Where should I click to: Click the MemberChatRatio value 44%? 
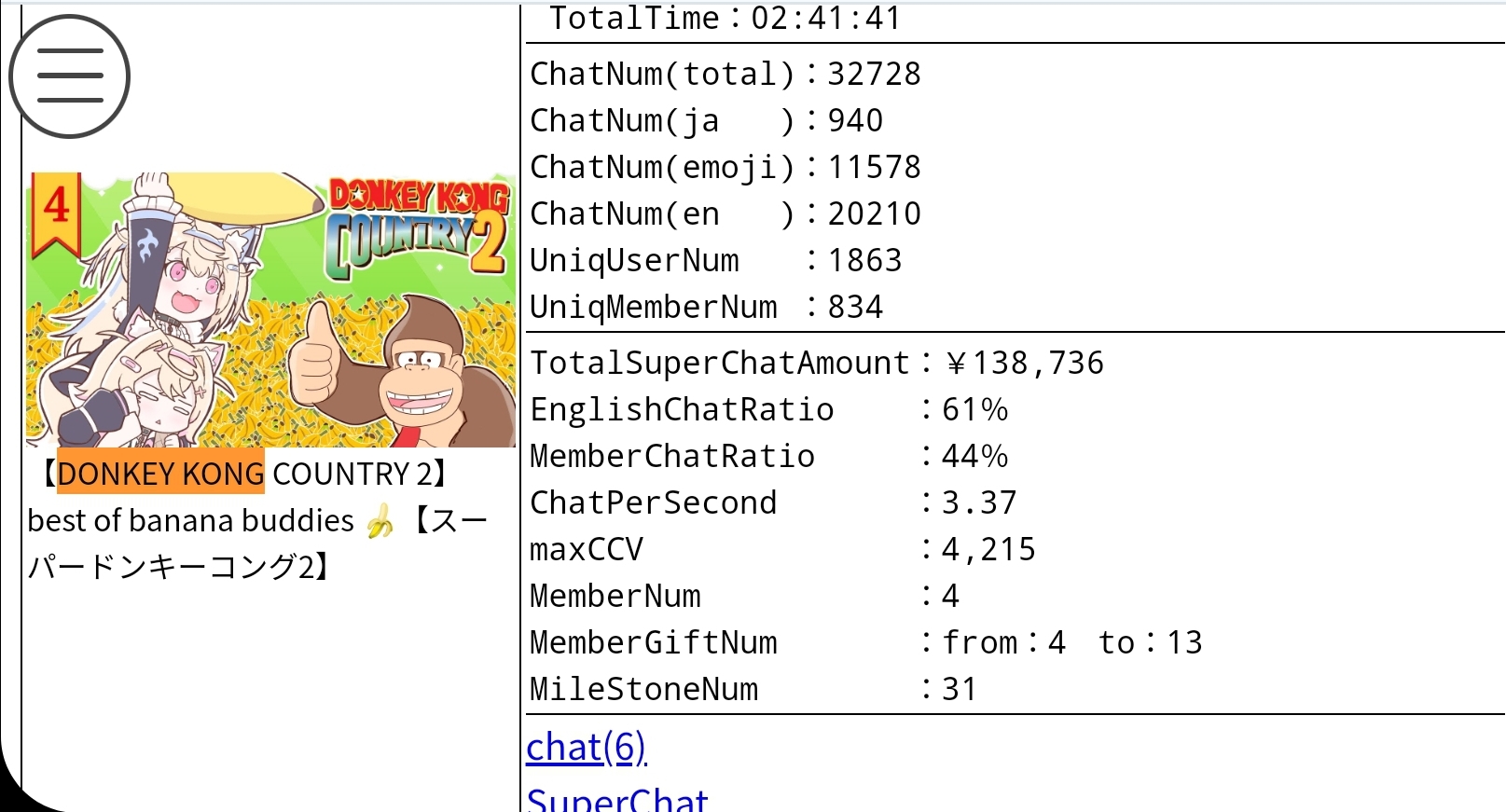point(974,456)
